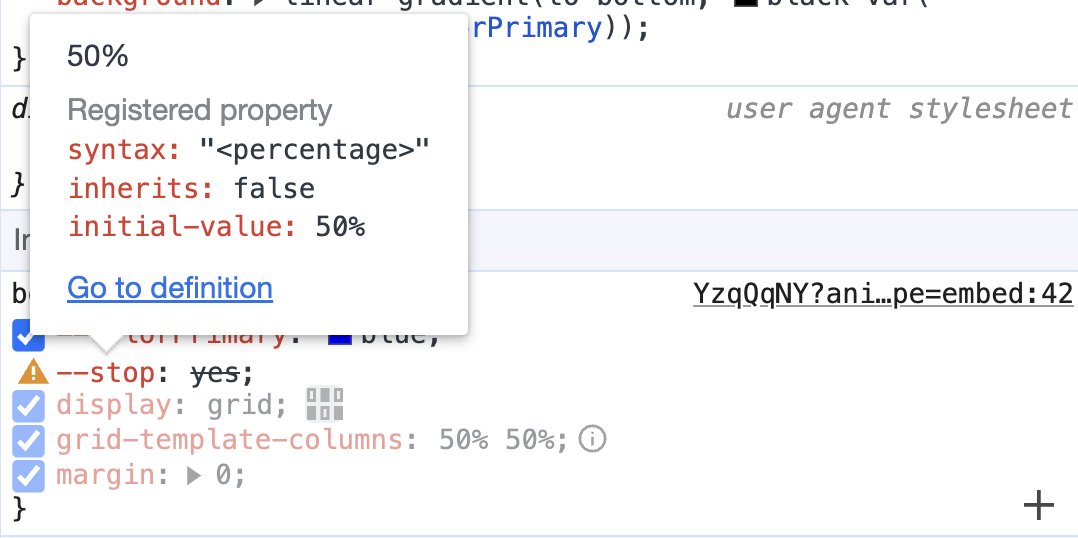Open the blue color swatch picker
Screen dimensions: 1078x538
340,337
